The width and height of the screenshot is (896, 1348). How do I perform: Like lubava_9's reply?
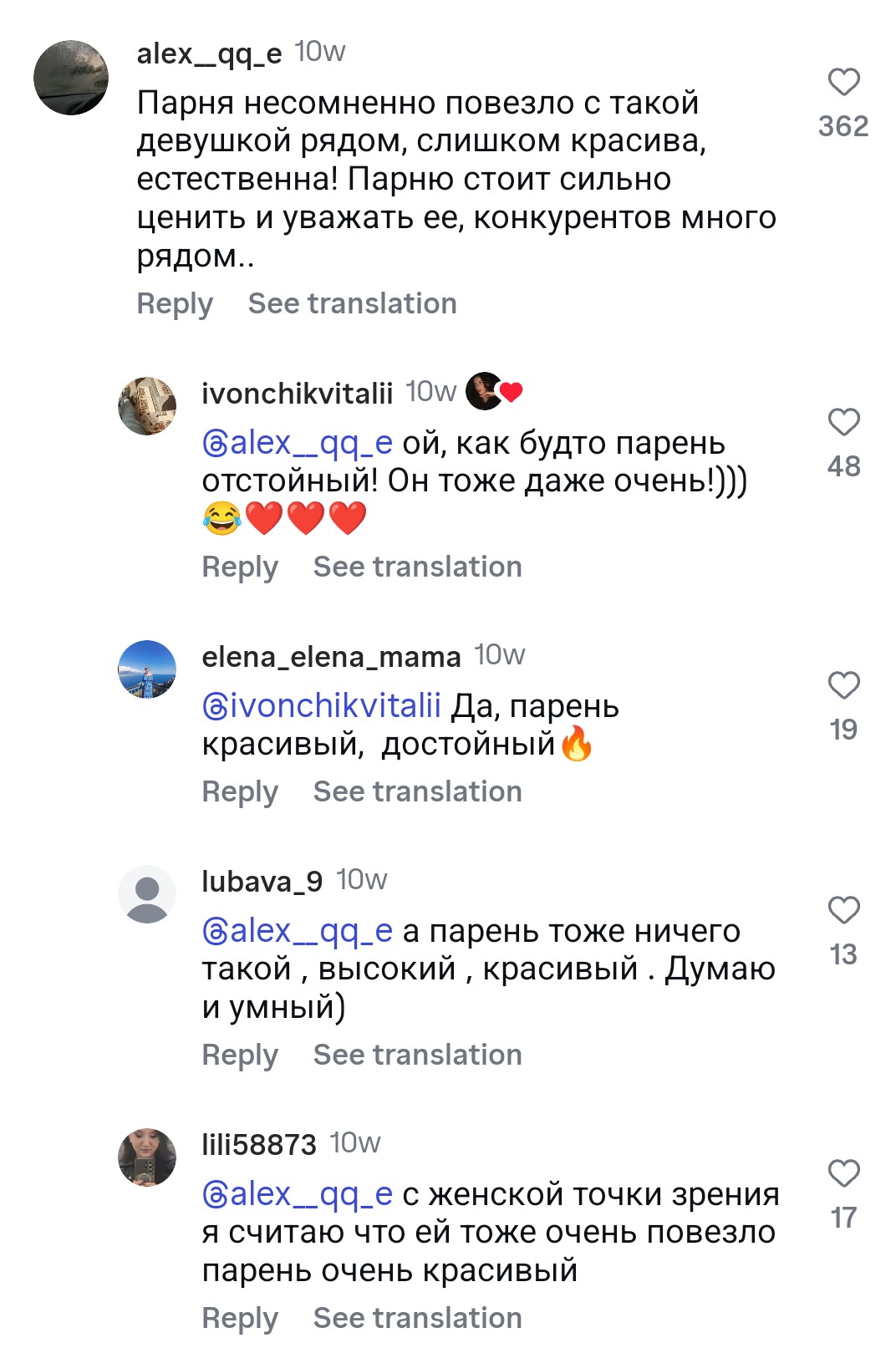click(843, 910)
